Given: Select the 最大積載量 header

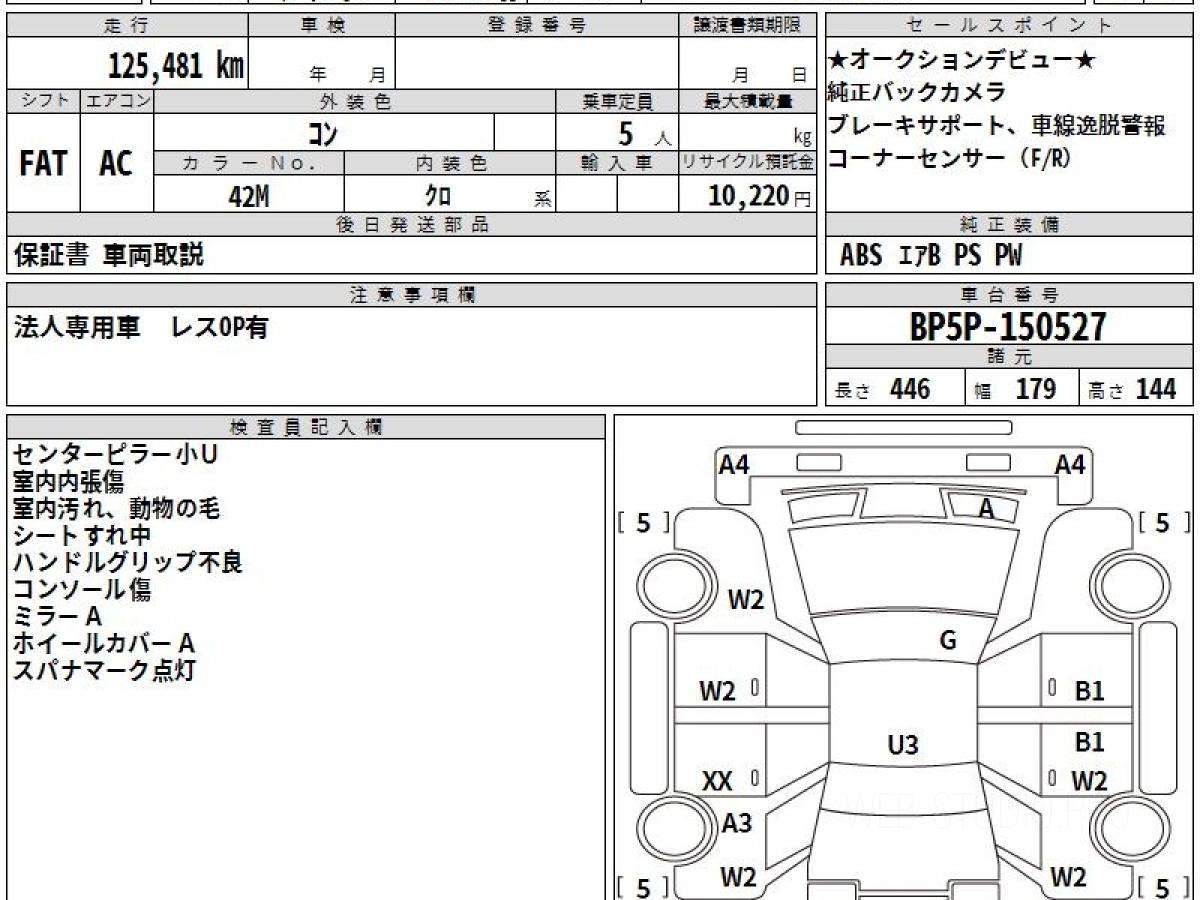Looking at the screenshot, I should pos(747,101).
